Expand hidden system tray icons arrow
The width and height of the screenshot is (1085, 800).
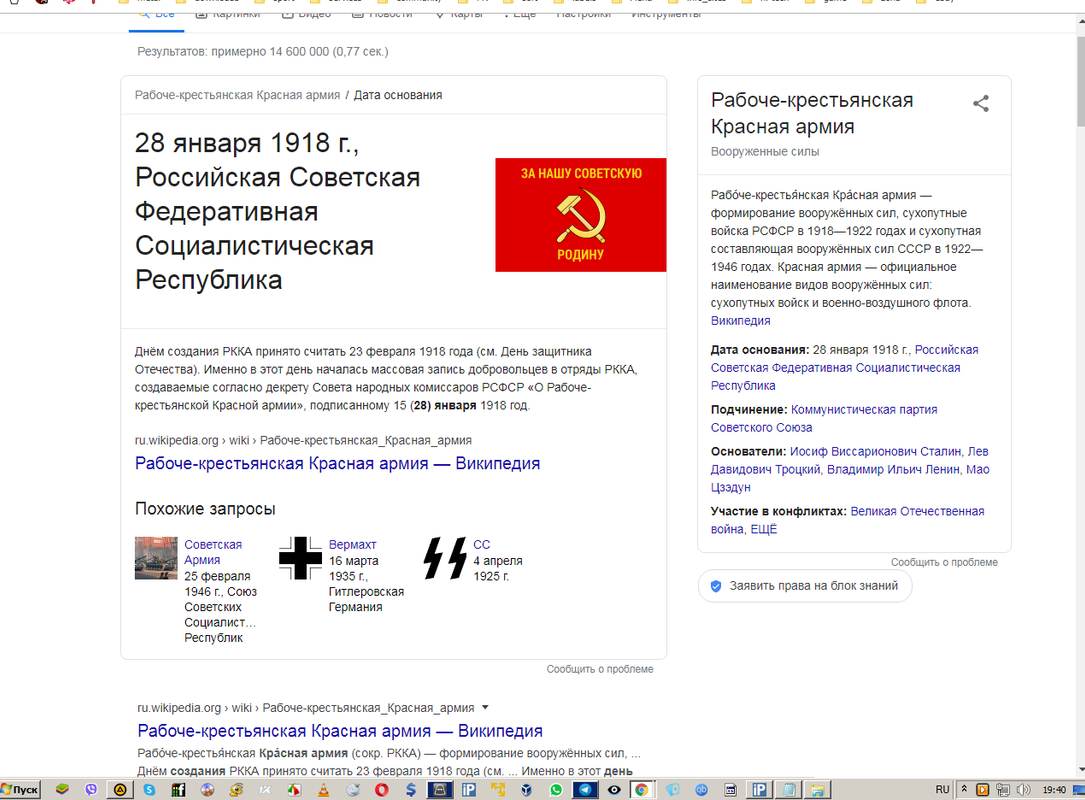[x=964, y=790]
